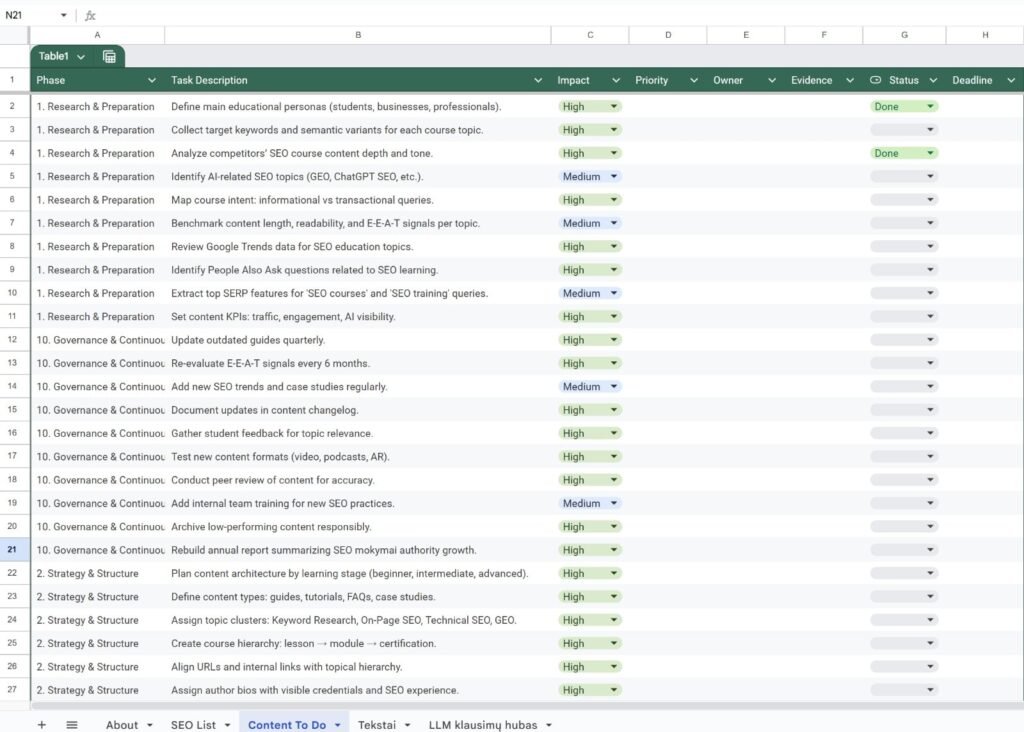The height and width of the screenshot is (732, 1024).
Task: Open the Name box dropdown arrow
Action: 64,15
